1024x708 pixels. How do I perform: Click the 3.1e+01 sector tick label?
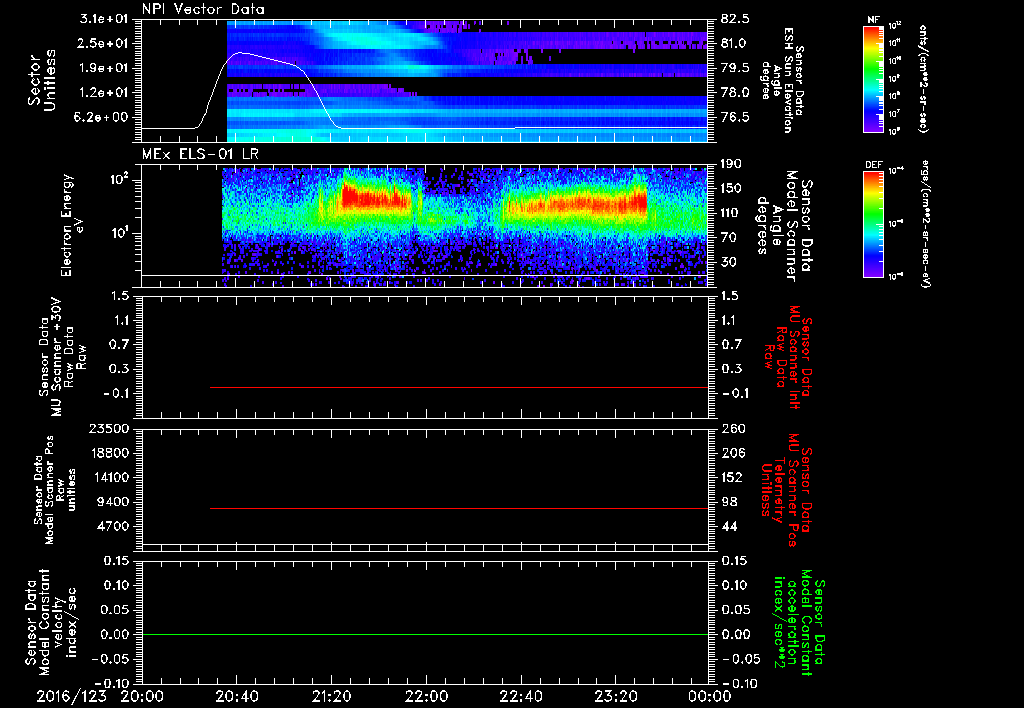(x=104, y=19)
